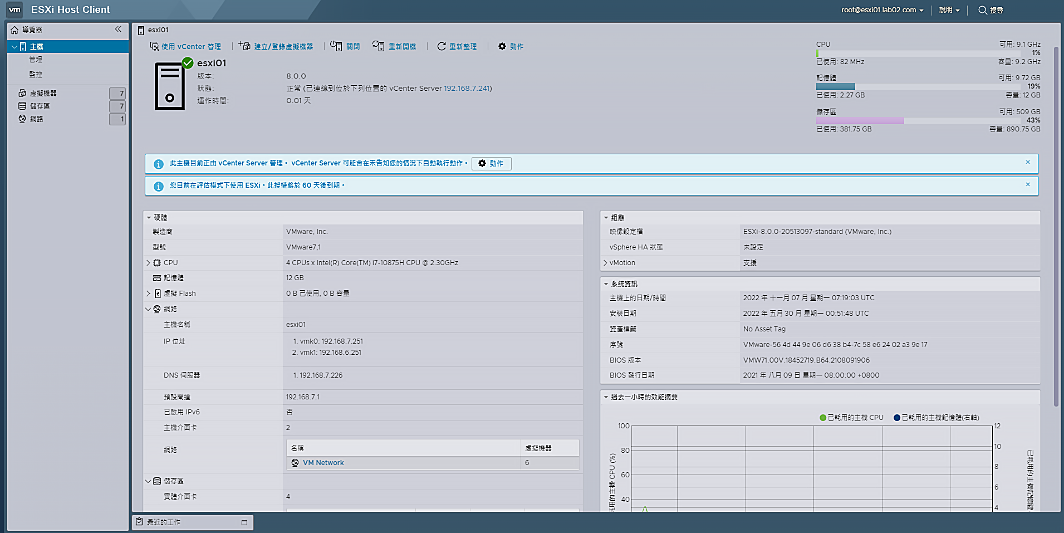Click the search magnifier in top bar
The image size is (1064, 533).
(x=983, y=10)
